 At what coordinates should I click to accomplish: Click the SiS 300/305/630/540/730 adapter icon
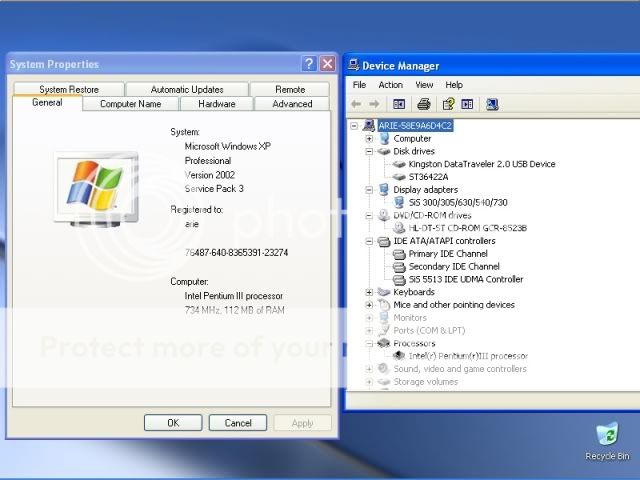[399, 202]
